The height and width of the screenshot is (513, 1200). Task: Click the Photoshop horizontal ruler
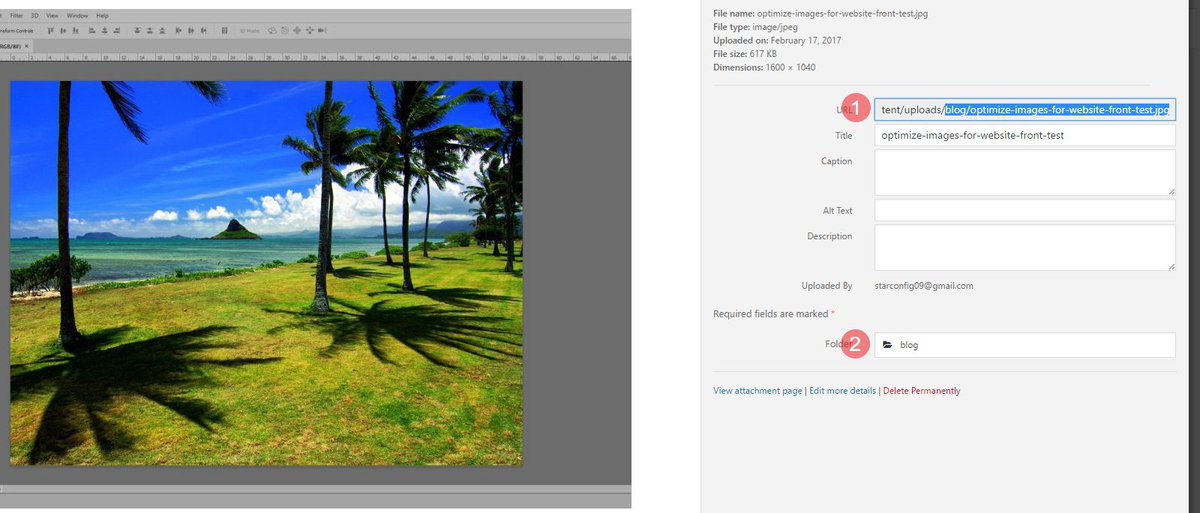pos(315,57)
